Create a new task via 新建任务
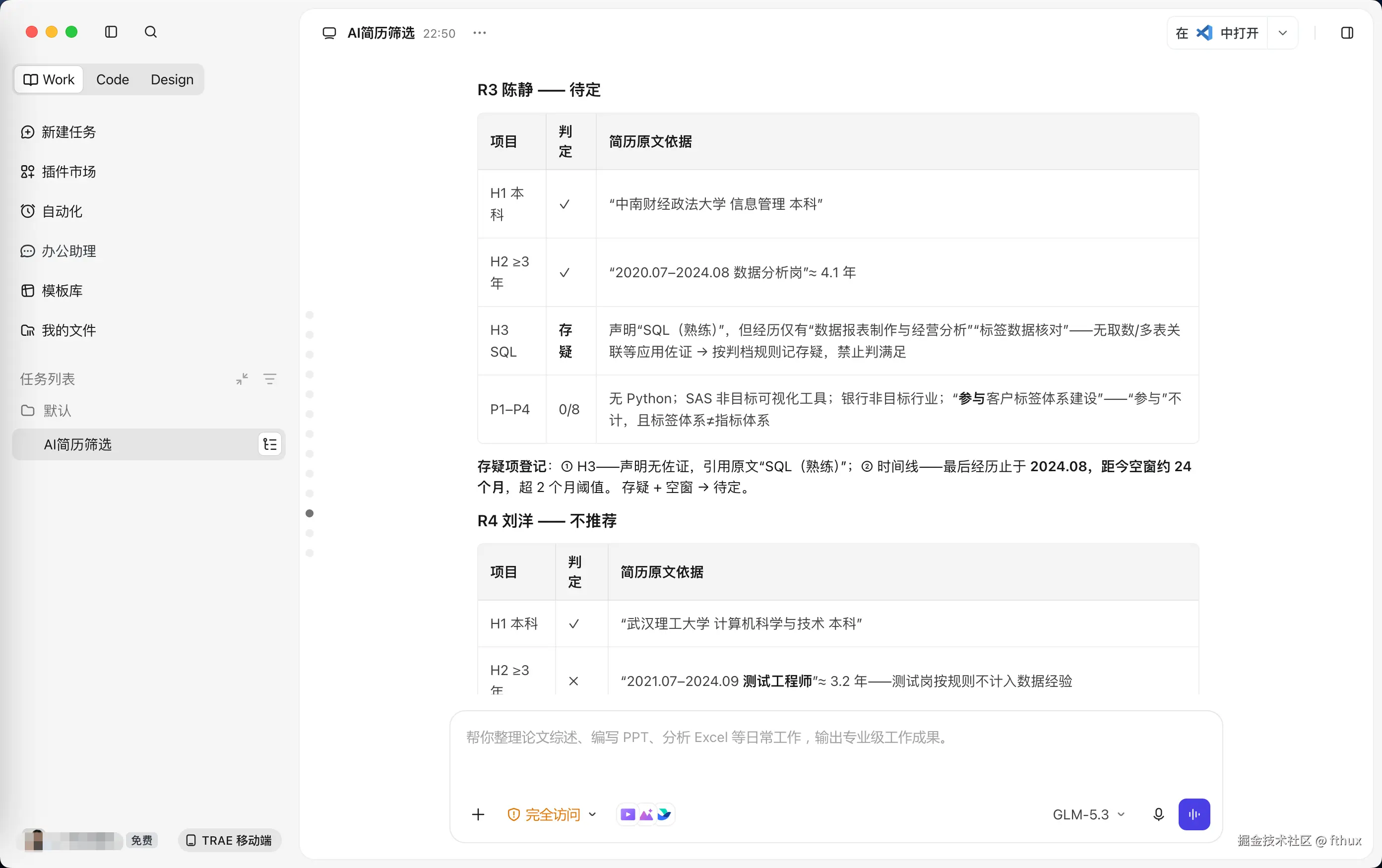Image resolution: width=1382 pixels, height=868 pixels. [x=59, y=132]
